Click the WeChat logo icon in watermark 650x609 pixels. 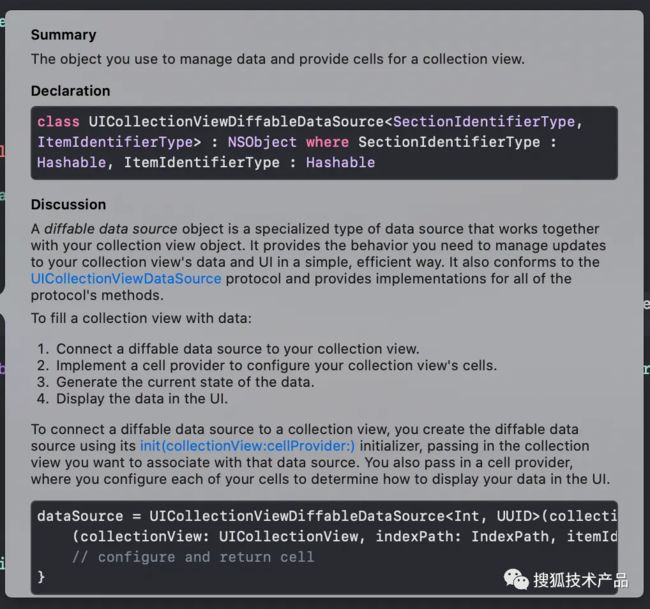tap(516, 579)
